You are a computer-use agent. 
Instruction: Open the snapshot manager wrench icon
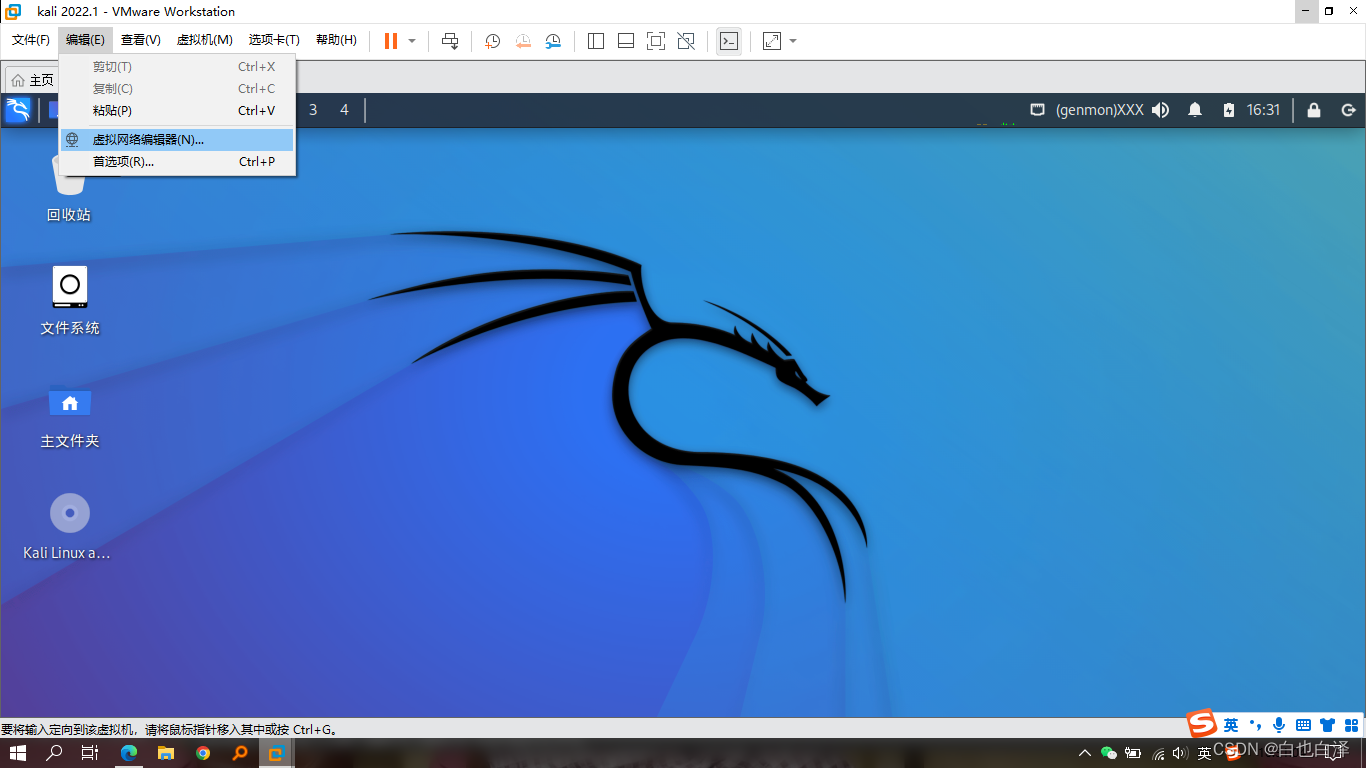click(x=553, y=41)
